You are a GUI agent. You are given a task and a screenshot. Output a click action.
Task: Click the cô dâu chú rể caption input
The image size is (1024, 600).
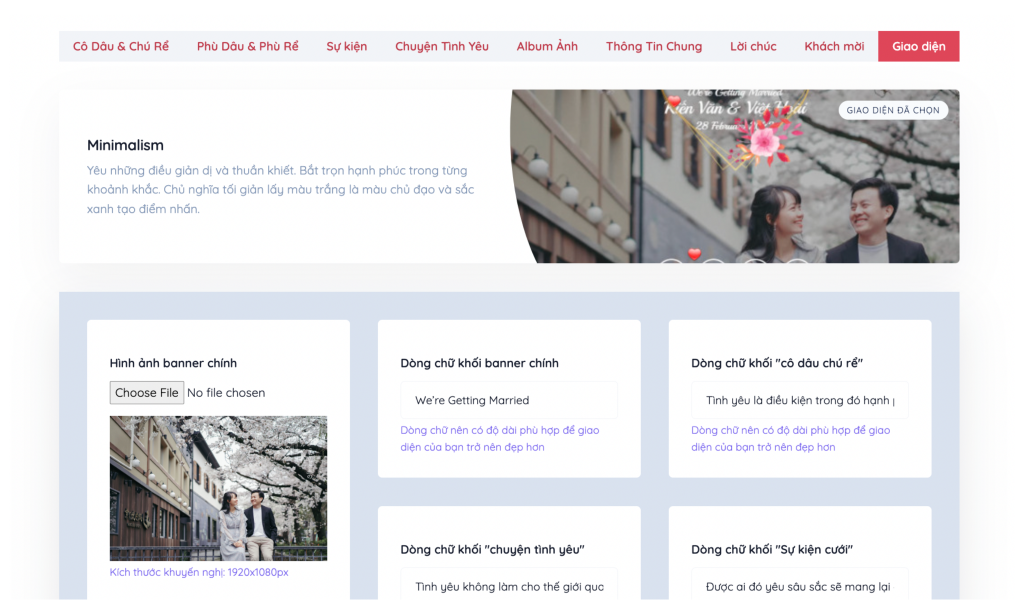(x=799, y=399)
